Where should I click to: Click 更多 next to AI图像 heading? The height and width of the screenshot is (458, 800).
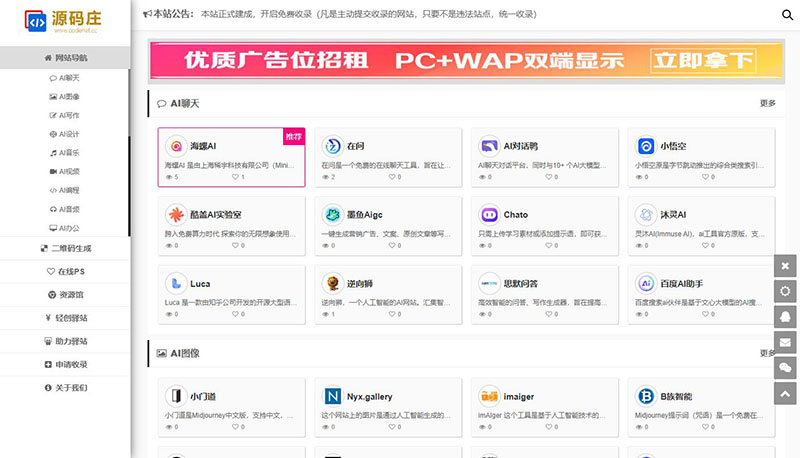(x=767, y=353)
